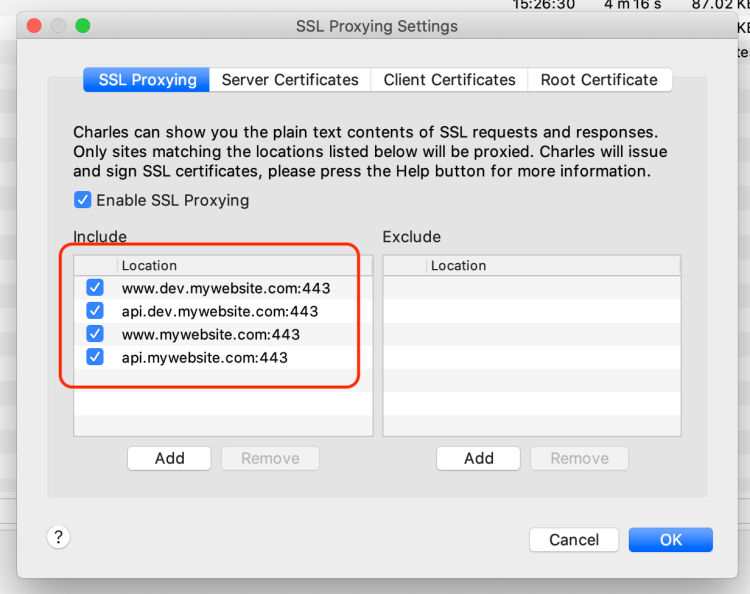Open the Client Certificates tab
This screenshot has height=594, width=750.
pyautogui.click(x=449, y=80)
